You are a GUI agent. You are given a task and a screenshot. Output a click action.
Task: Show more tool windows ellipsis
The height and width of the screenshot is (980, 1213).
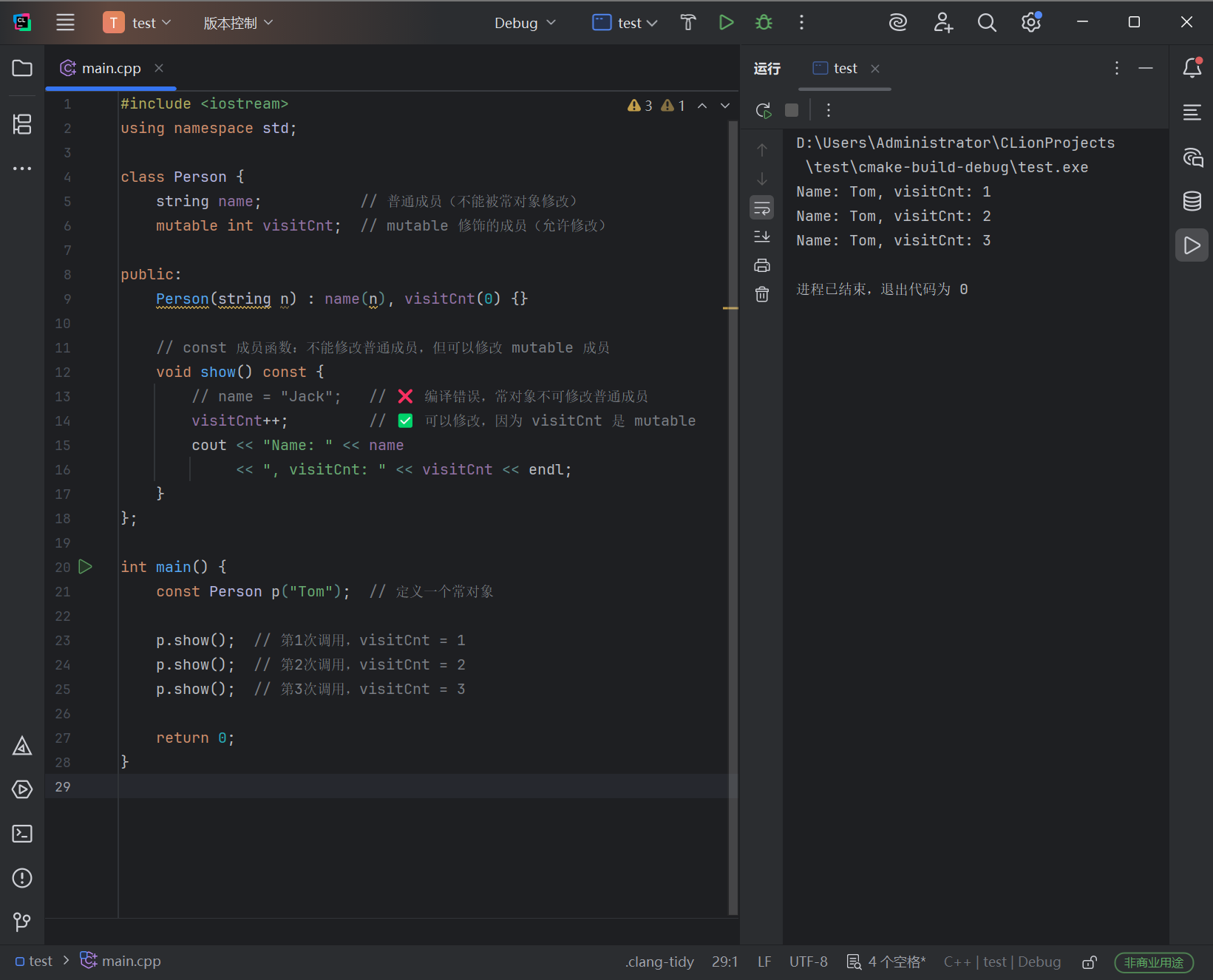click(x=22, y=169)
